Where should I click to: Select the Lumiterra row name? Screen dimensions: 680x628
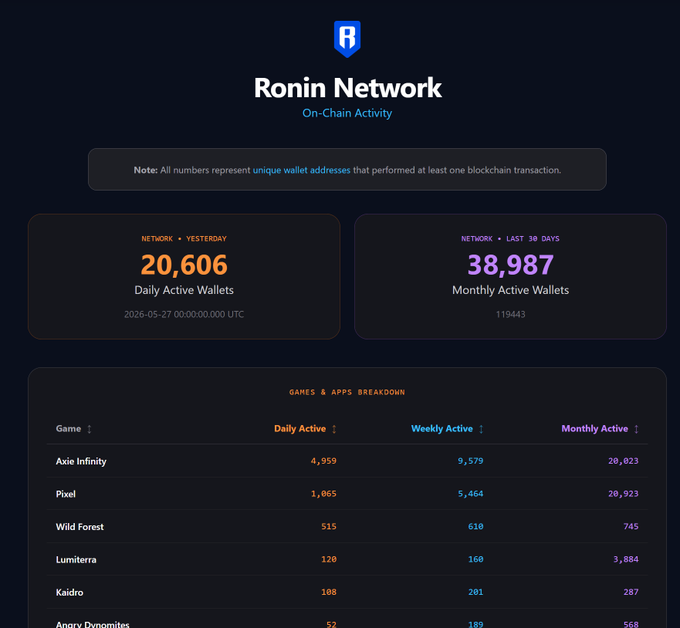point(76,559)
